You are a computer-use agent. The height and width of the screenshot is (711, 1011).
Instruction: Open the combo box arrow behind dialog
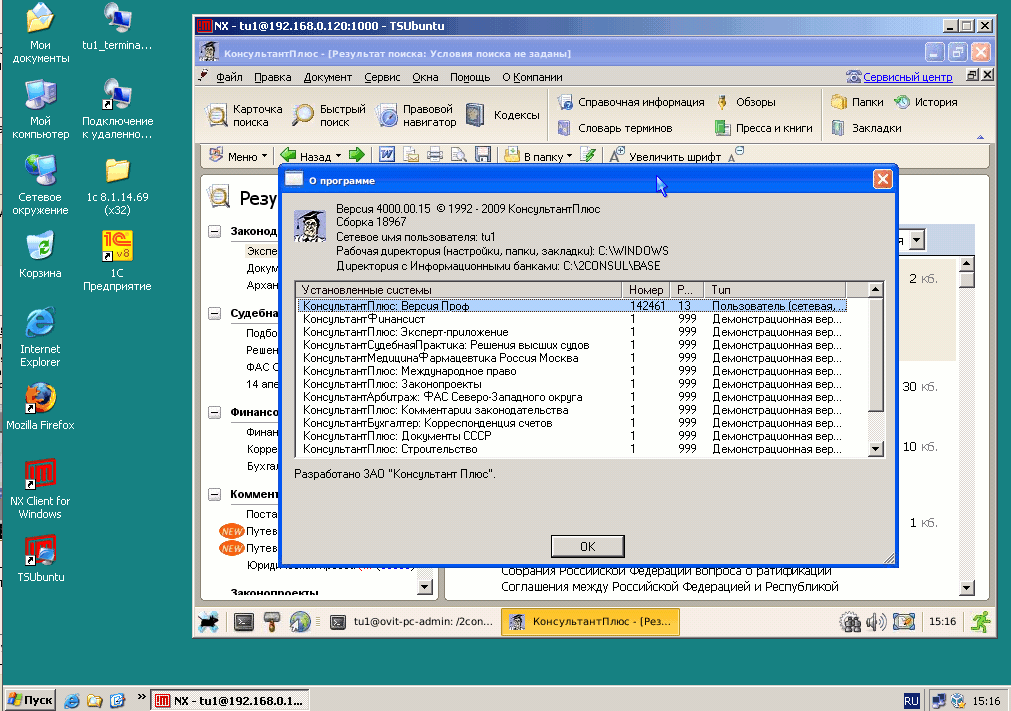tap(916, 240)
